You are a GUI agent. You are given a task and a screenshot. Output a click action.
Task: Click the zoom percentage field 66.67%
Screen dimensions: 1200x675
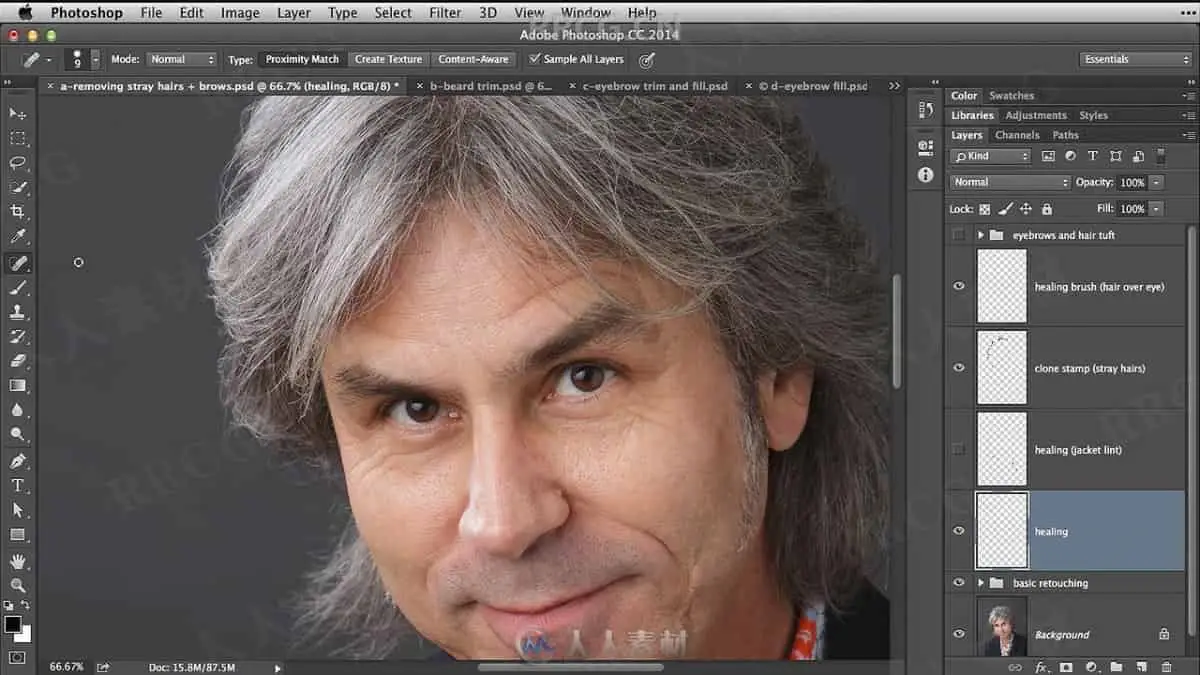65,667
